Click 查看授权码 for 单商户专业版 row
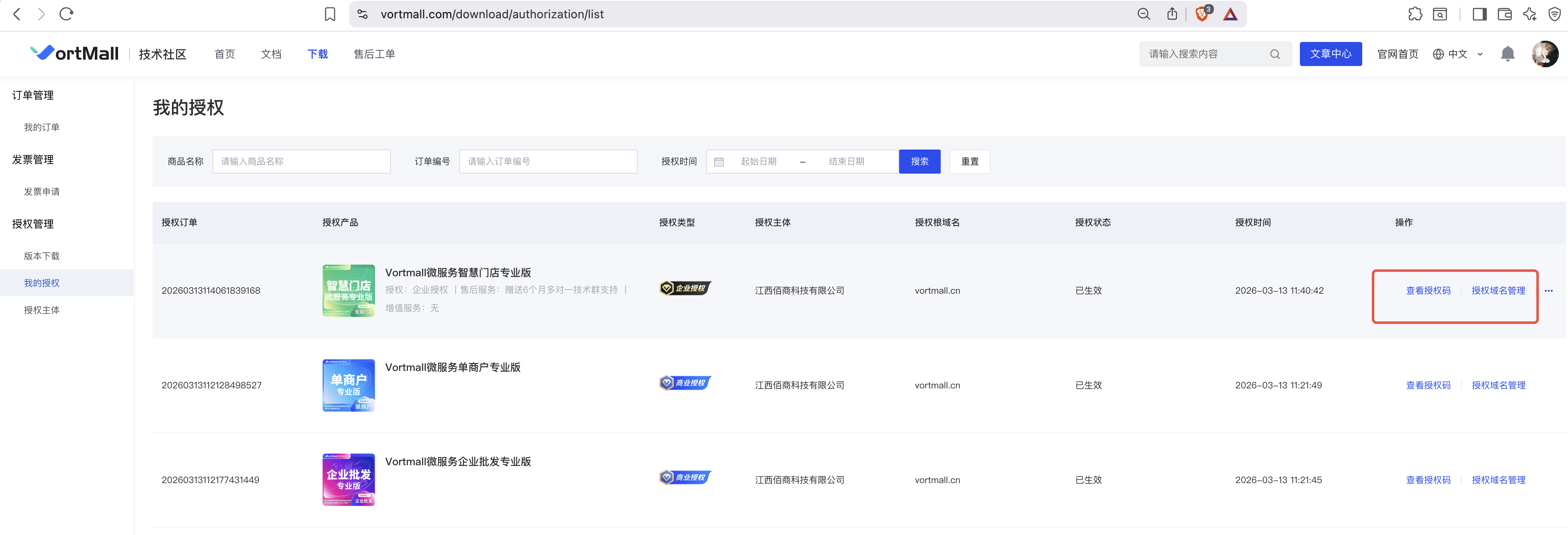1568x535 pixels. pyautogui.click(x=1428, y=385)
